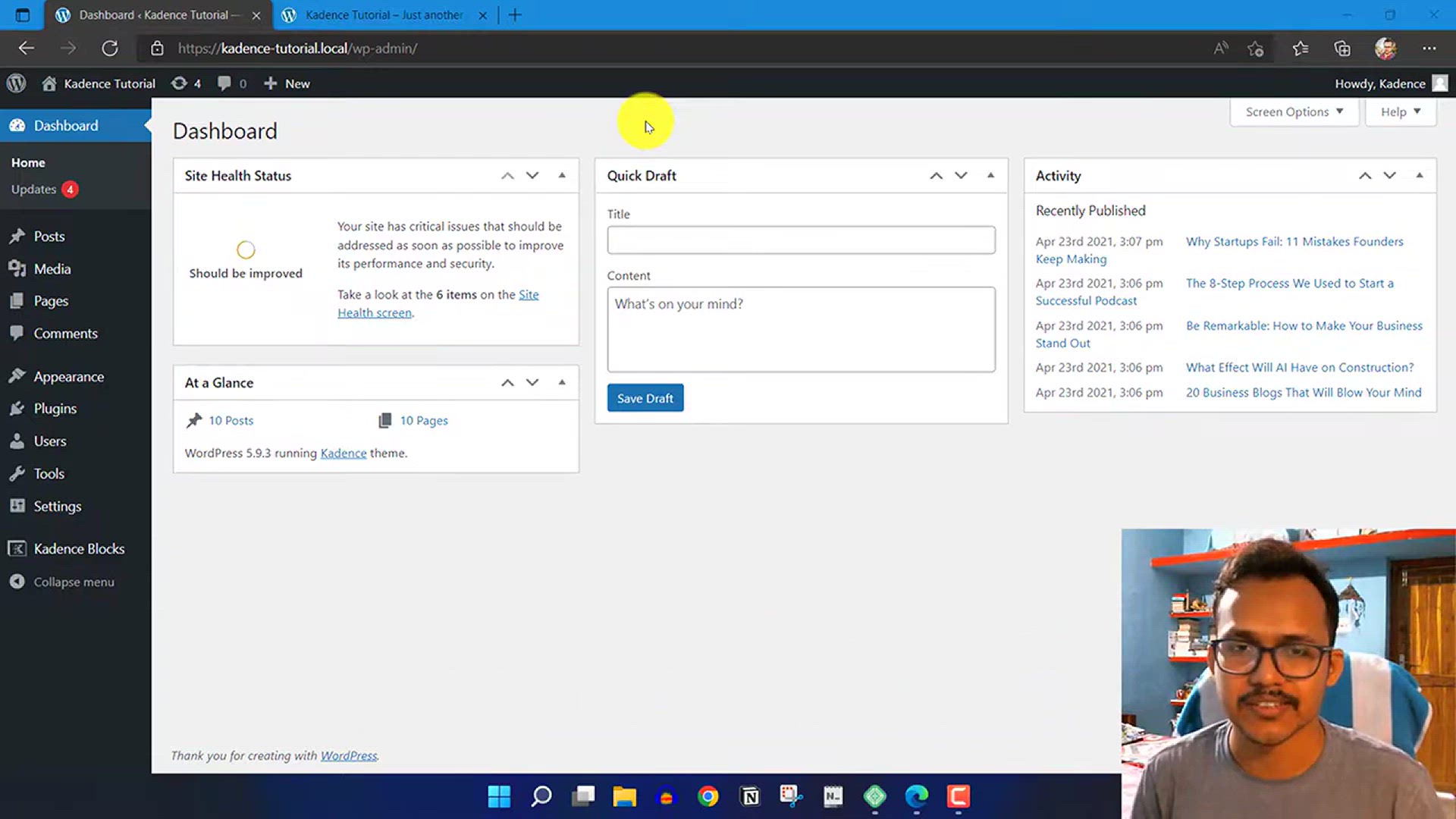
Task: Open Updates submenu with 4 badge
Action: click(44, 190)
